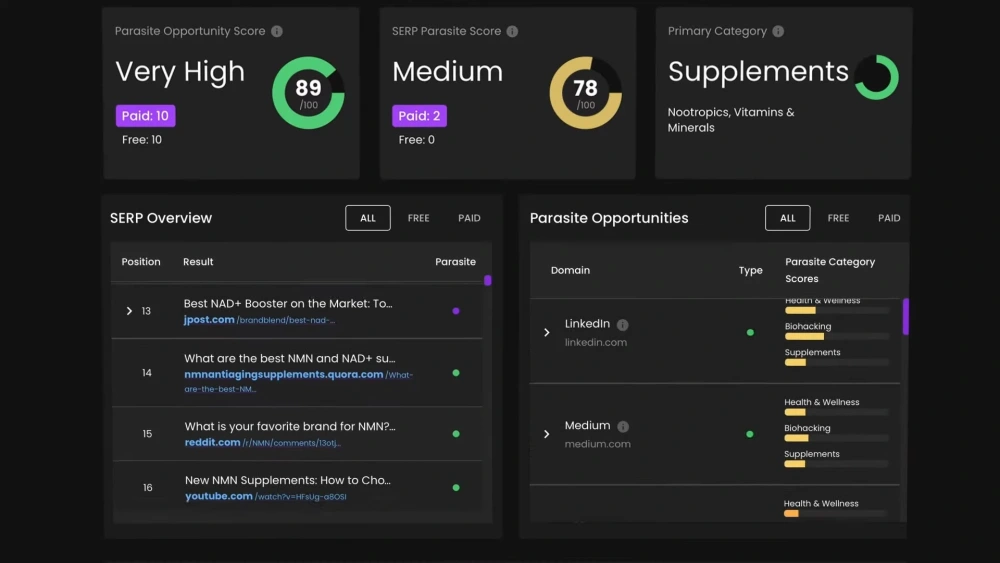The height and width of the screenshot is (563, 1000).
Task: Click the Position column header
Action: [x=141, y=262]
